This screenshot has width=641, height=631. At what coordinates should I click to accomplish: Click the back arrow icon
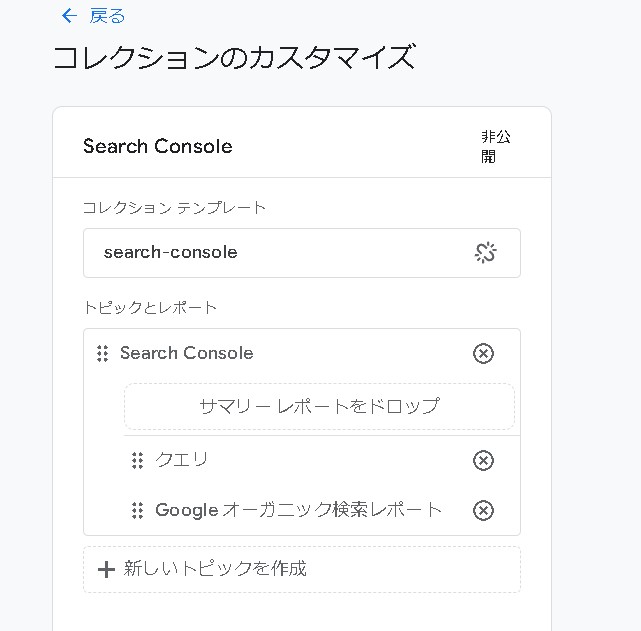[68, 16]
